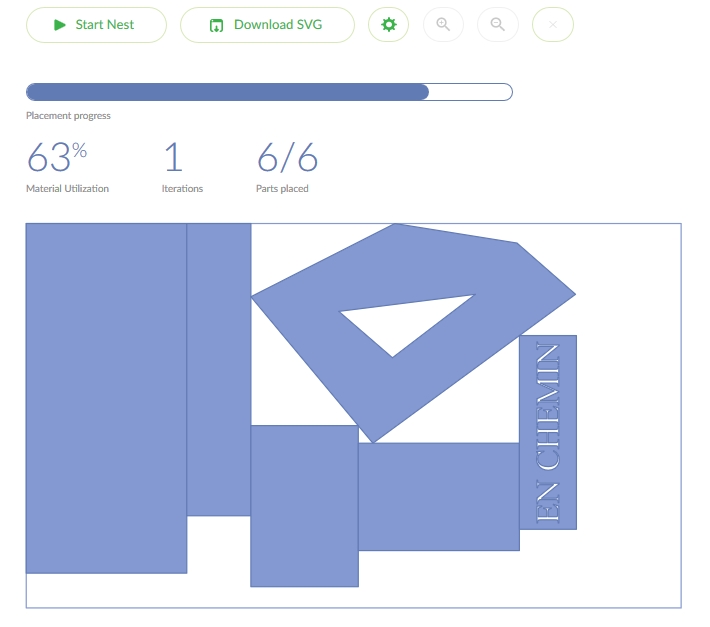The height and width of the screenshot is (627, 710).
Task: Click the Placement progress label
Action: 68,116
